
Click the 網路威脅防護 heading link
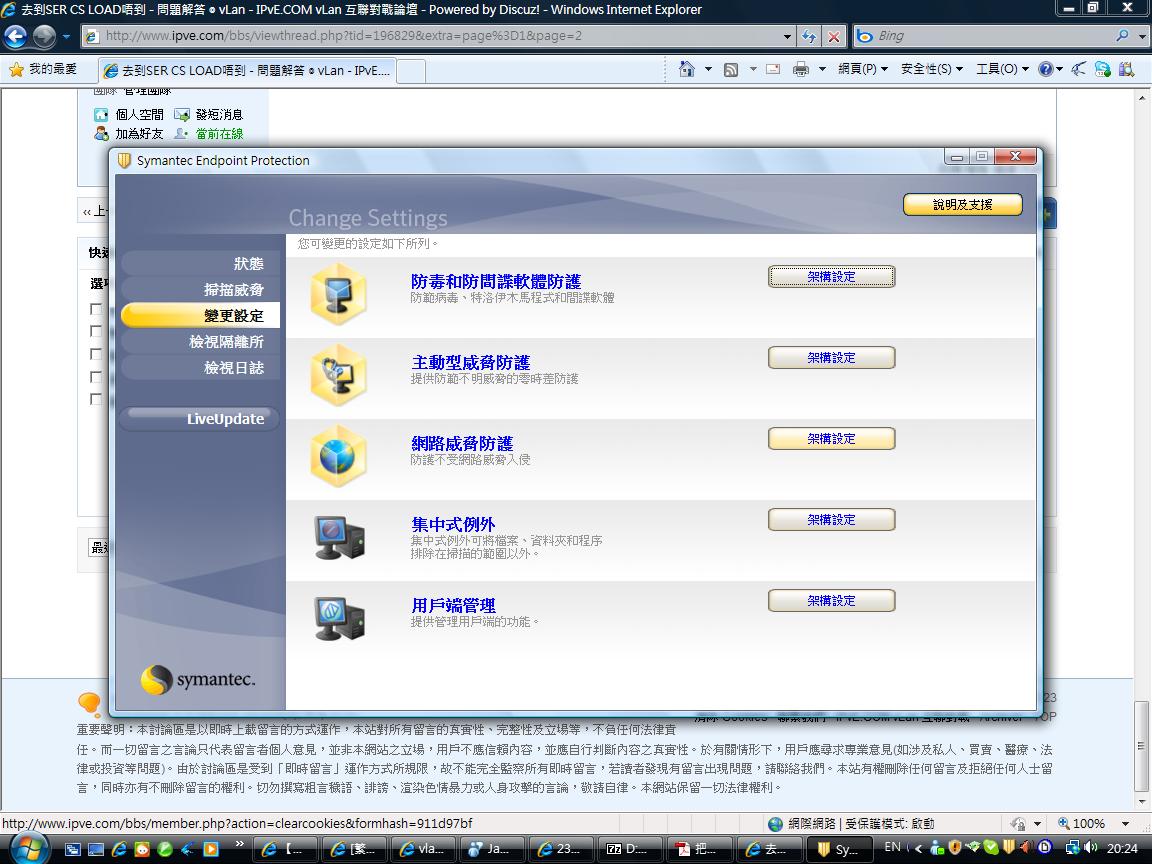pos(462,443)
